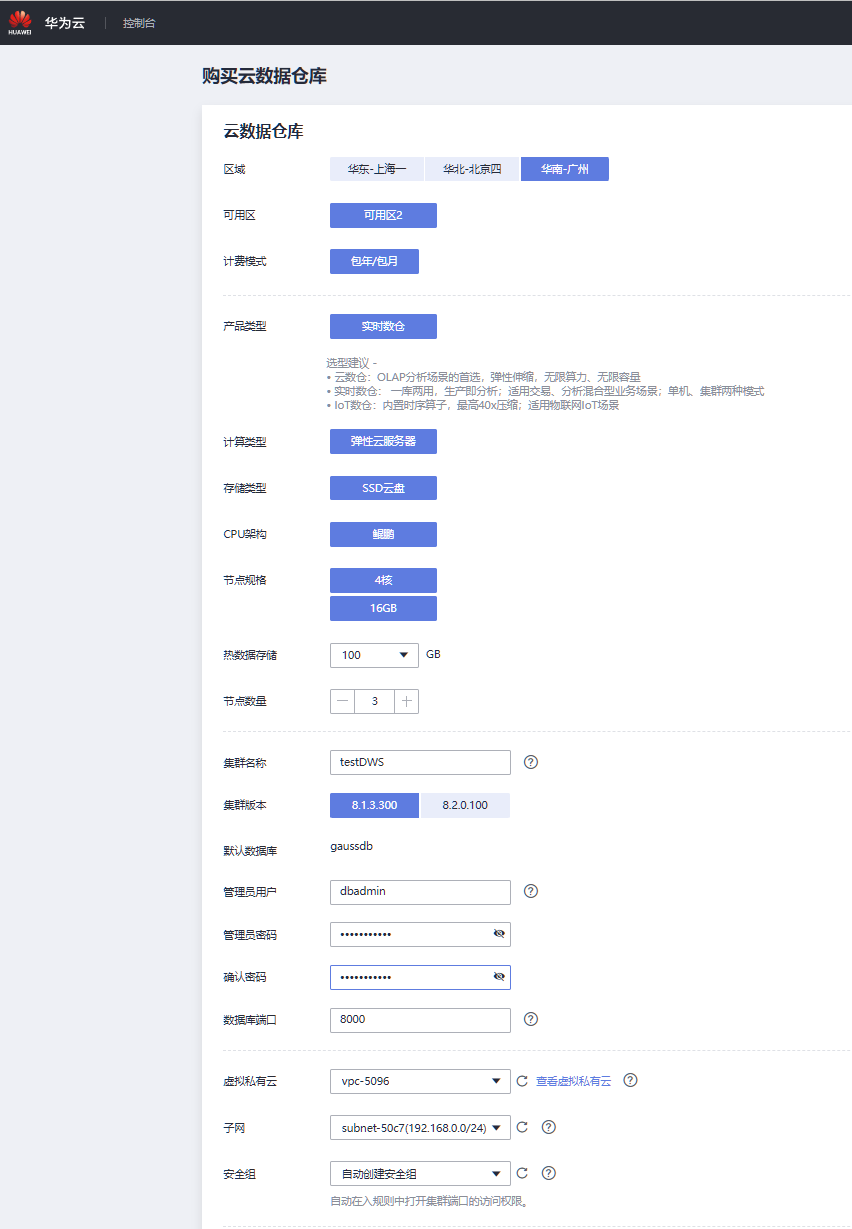The height and width of the screenshot is (1229, 852).
Task: Click the Huawei Cloud logo
Action: point(20,22)
